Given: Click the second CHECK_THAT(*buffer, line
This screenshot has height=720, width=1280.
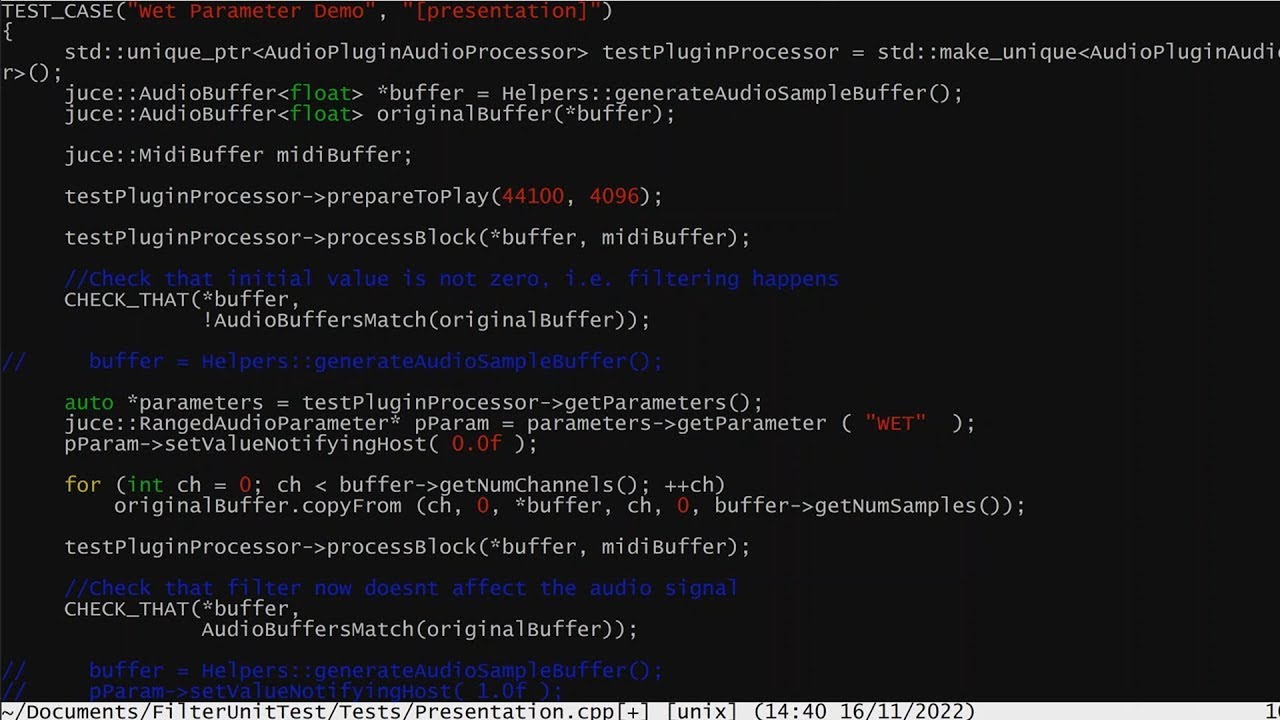Looking at the screenshot, I should (182, 608).
